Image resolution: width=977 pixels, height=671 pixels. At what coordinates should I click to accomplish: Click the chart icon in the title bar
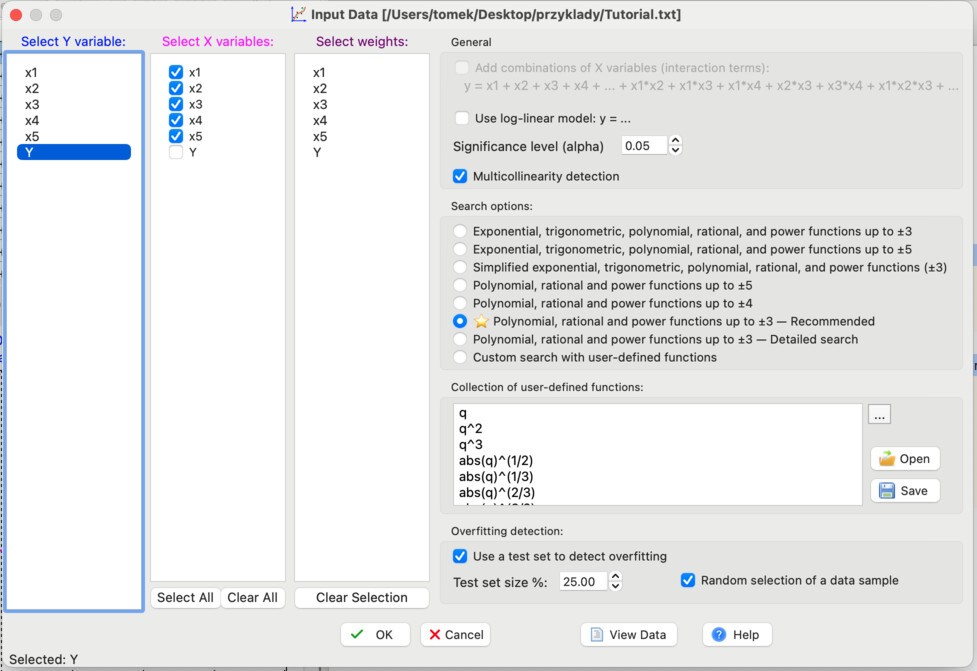[297, 14]
